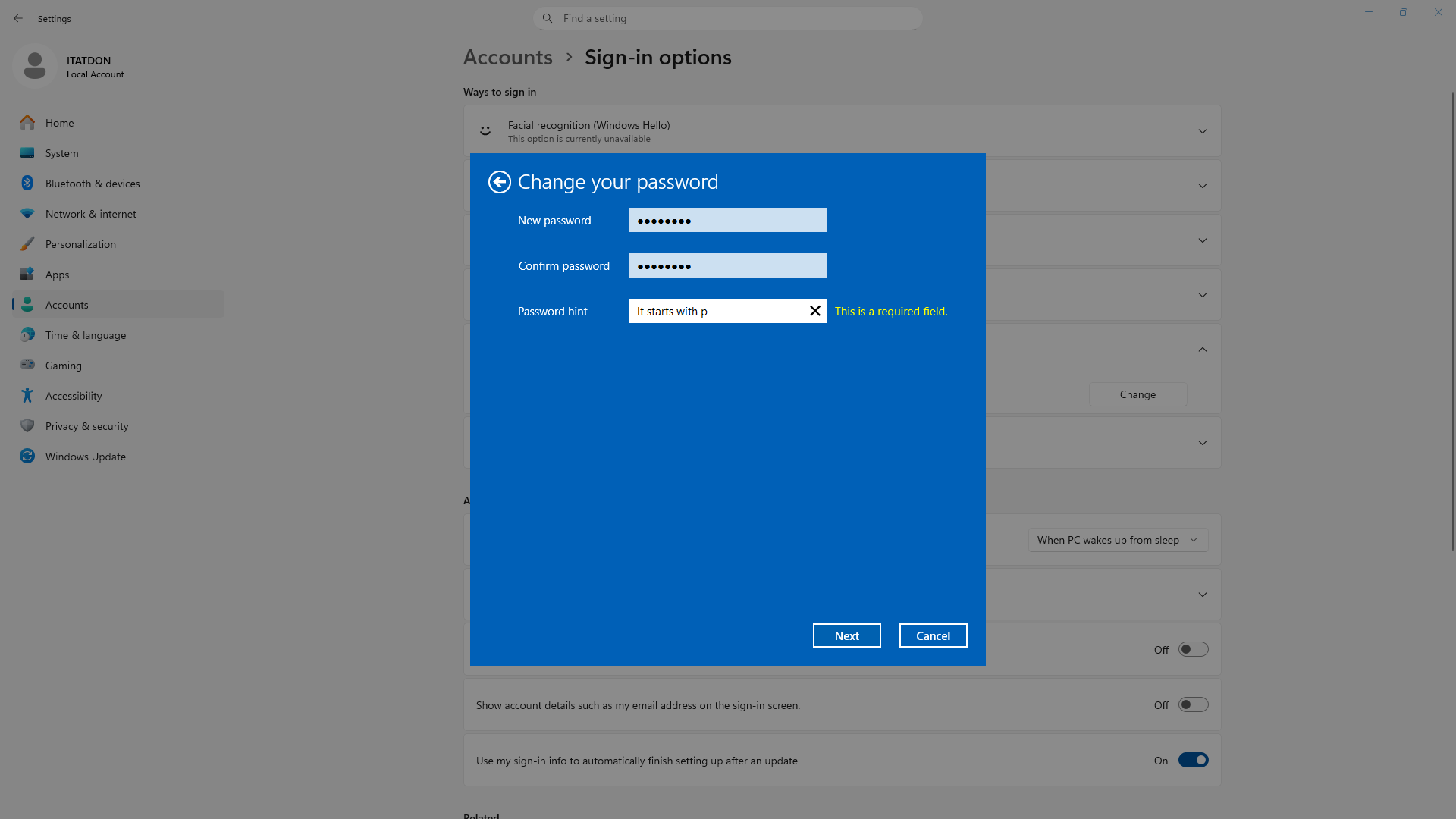Clear the password hint with X icon
This screenshot has height=819, width=1456.
(x=815, y=311)
